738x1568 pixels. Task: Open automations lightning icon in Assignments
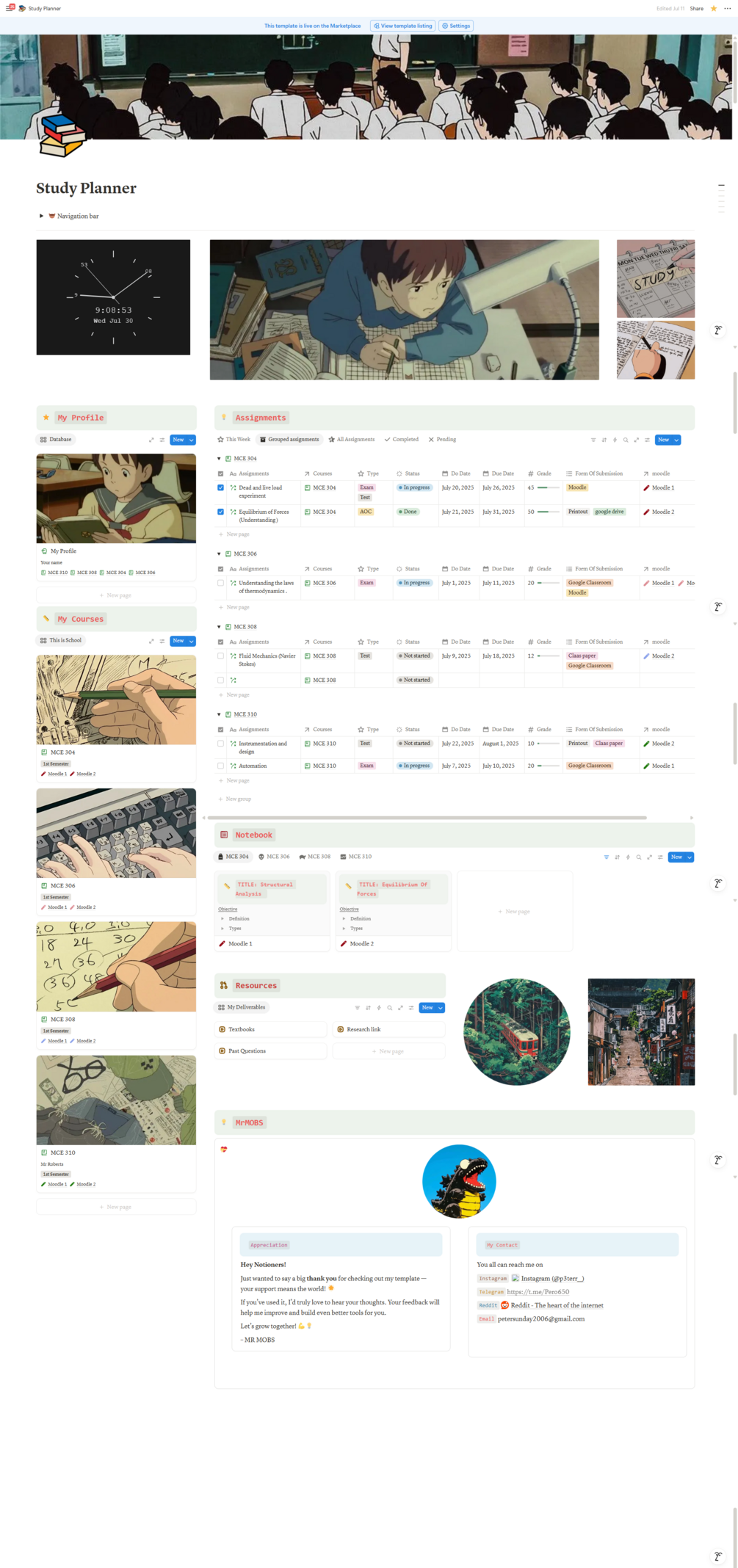(x=615, y=440)
